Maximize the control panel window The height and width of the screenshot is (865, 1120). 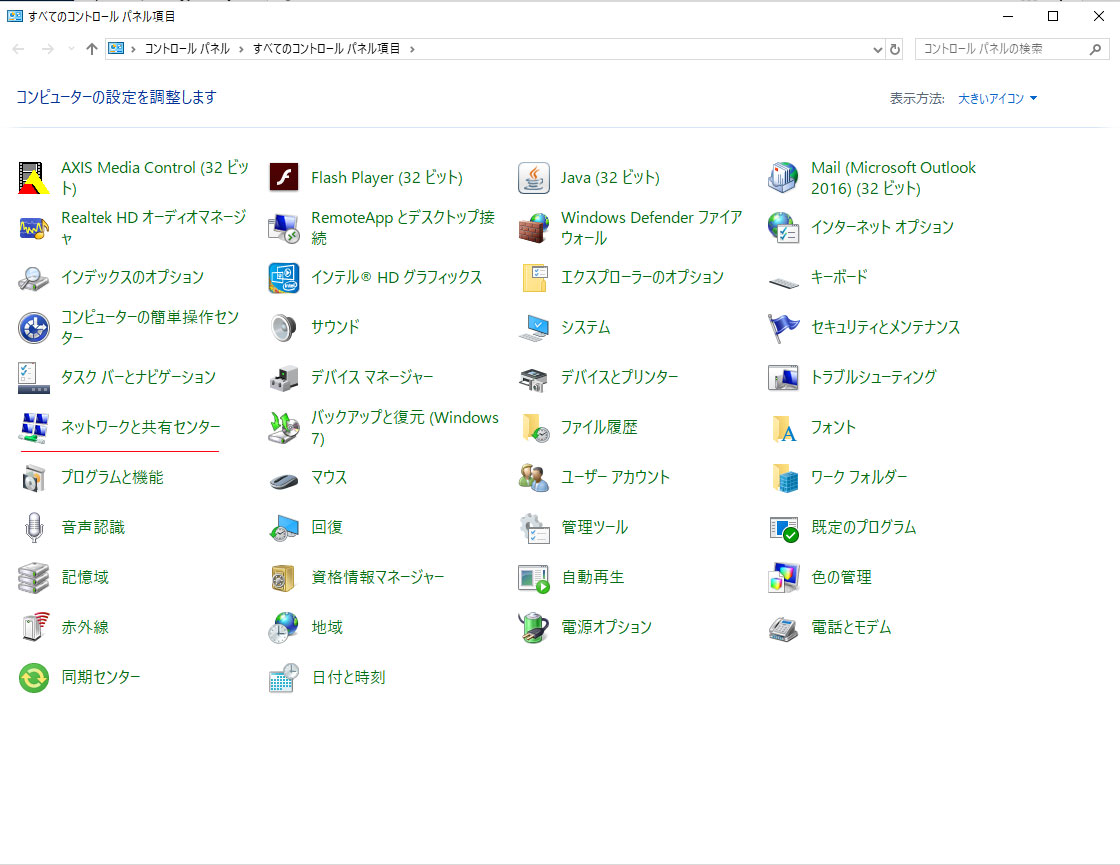pos(1053,16)
